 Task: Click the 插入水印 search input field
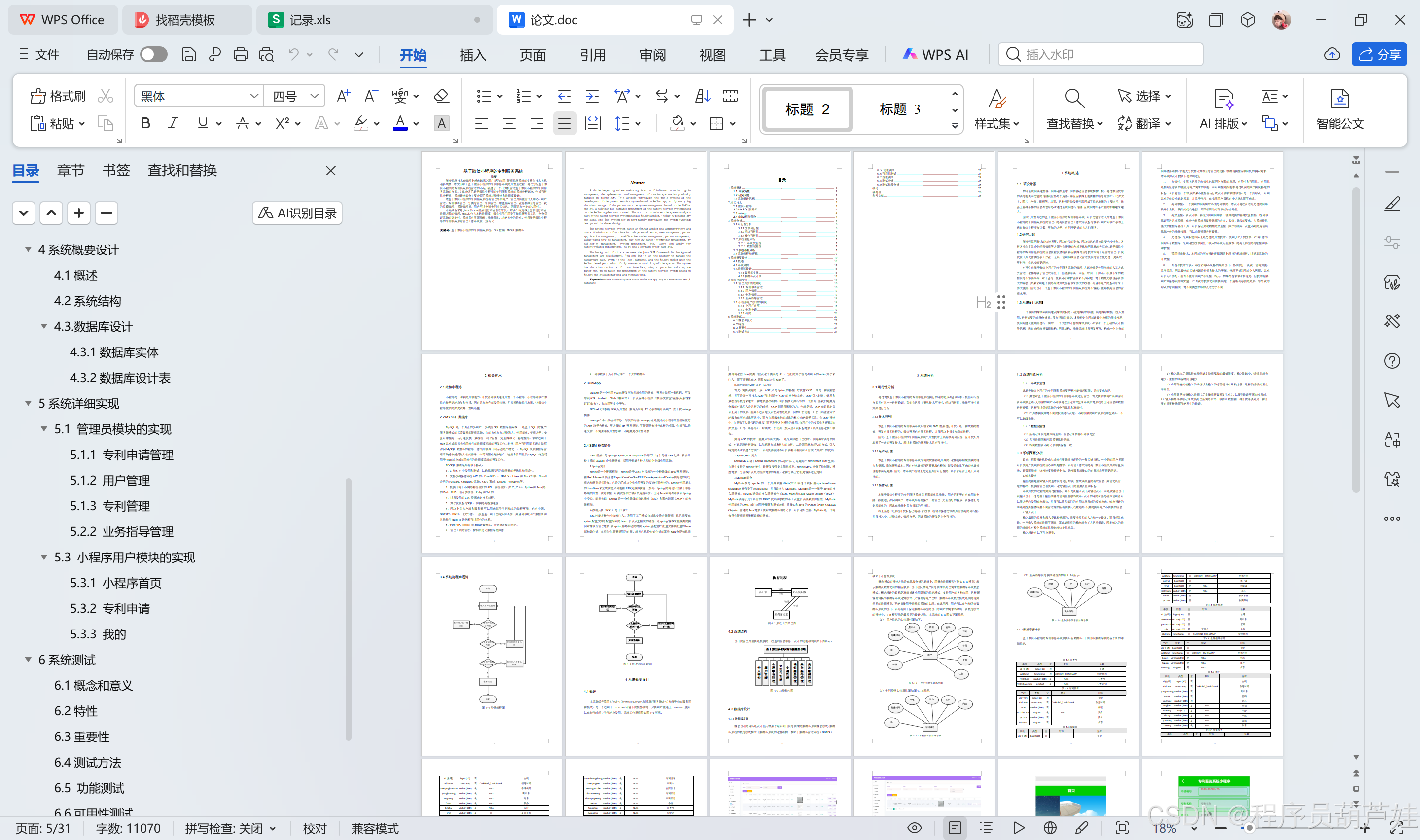1100,54
